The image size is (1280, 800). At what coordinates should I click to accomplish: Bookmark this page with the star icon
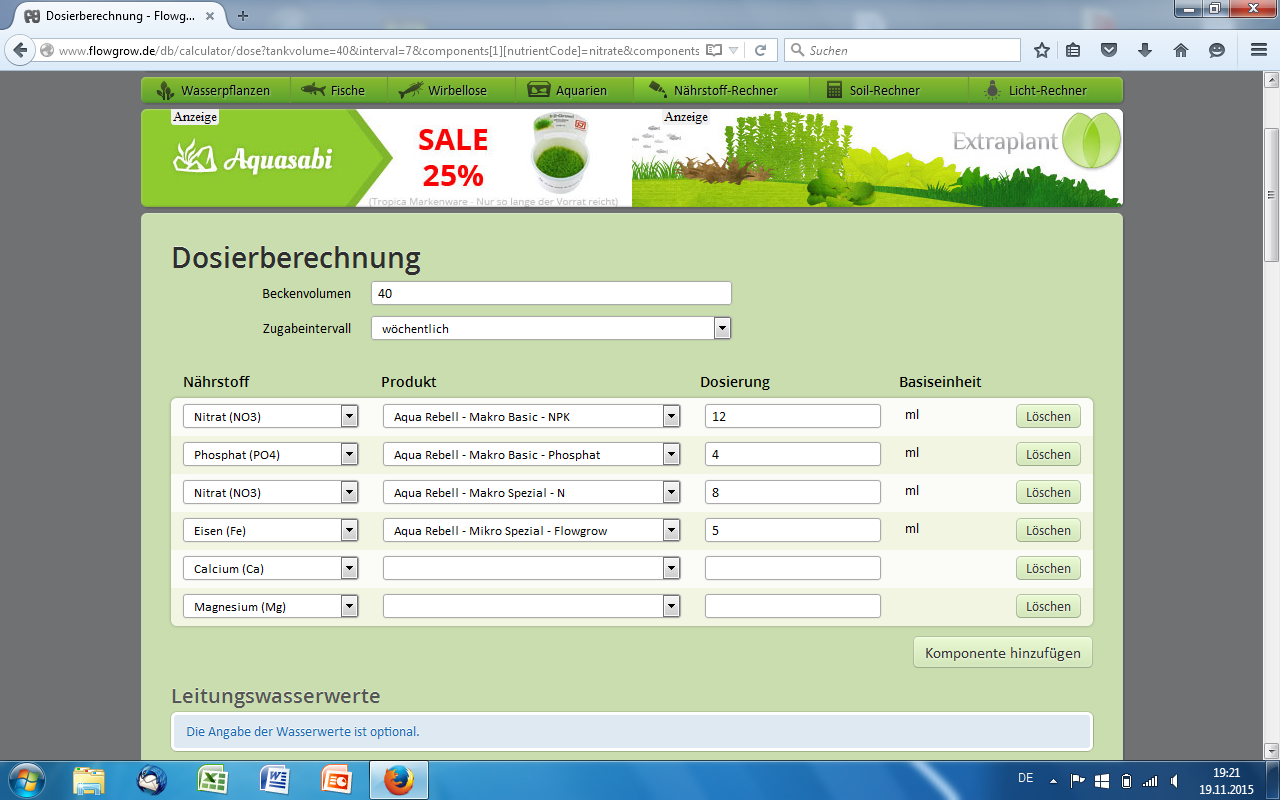click(1042, 50)
